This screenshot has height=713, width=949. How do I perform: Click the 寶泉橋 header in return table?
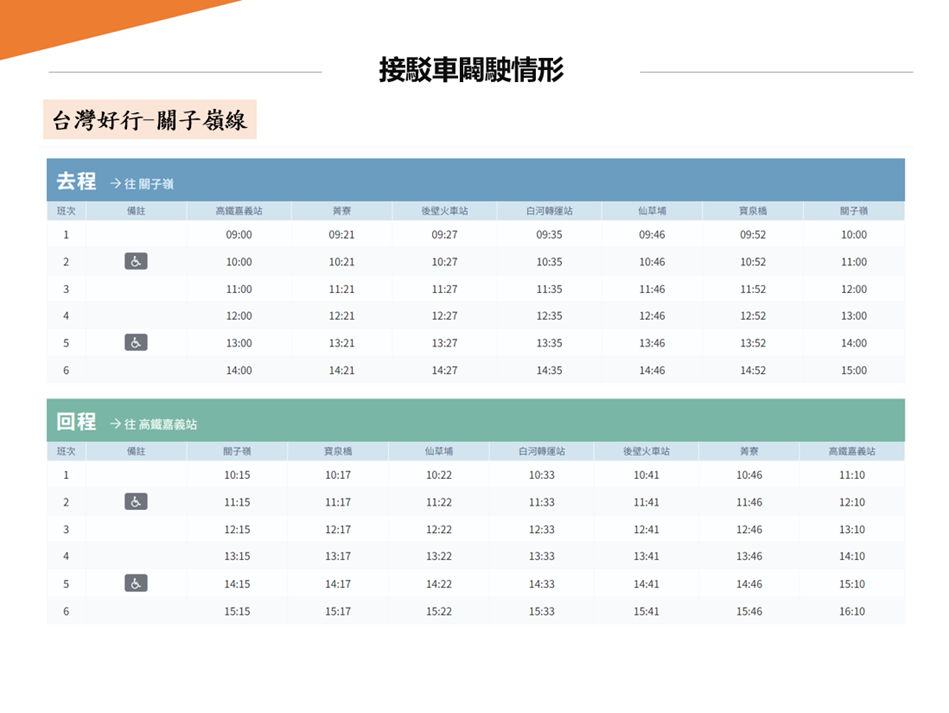pyautogui.click(x=337, y=451)
